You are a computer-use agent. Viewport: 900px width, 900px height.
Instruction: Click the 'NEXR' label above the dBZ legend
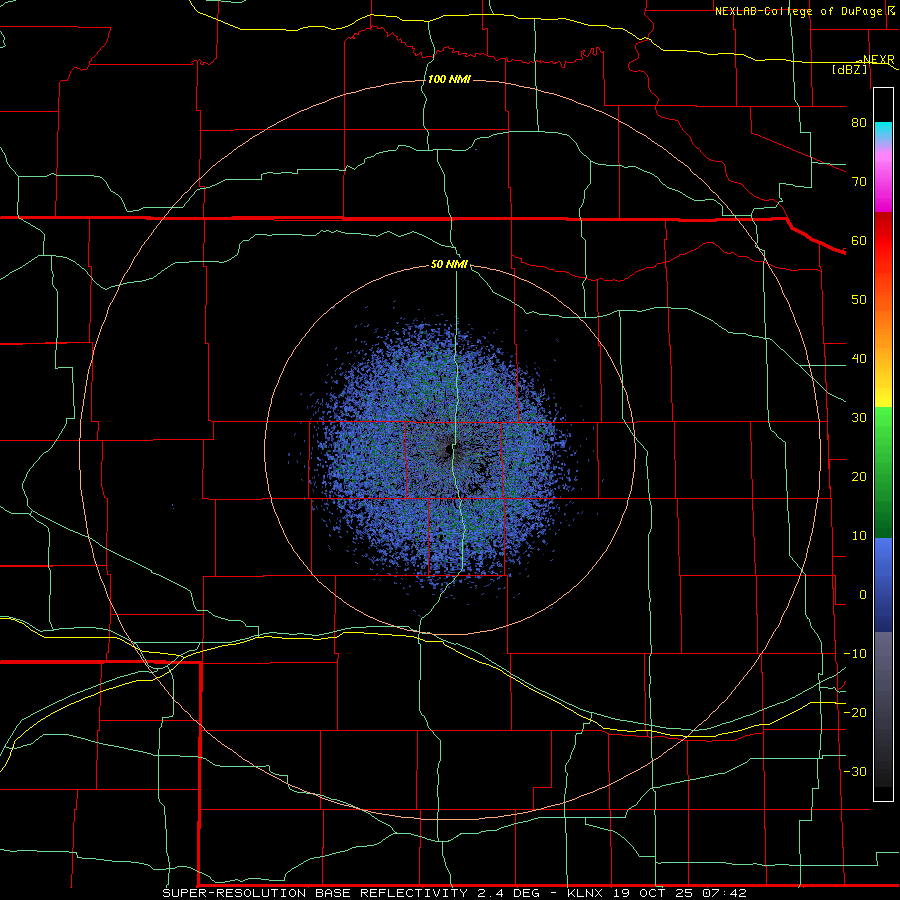coord(879,60)
